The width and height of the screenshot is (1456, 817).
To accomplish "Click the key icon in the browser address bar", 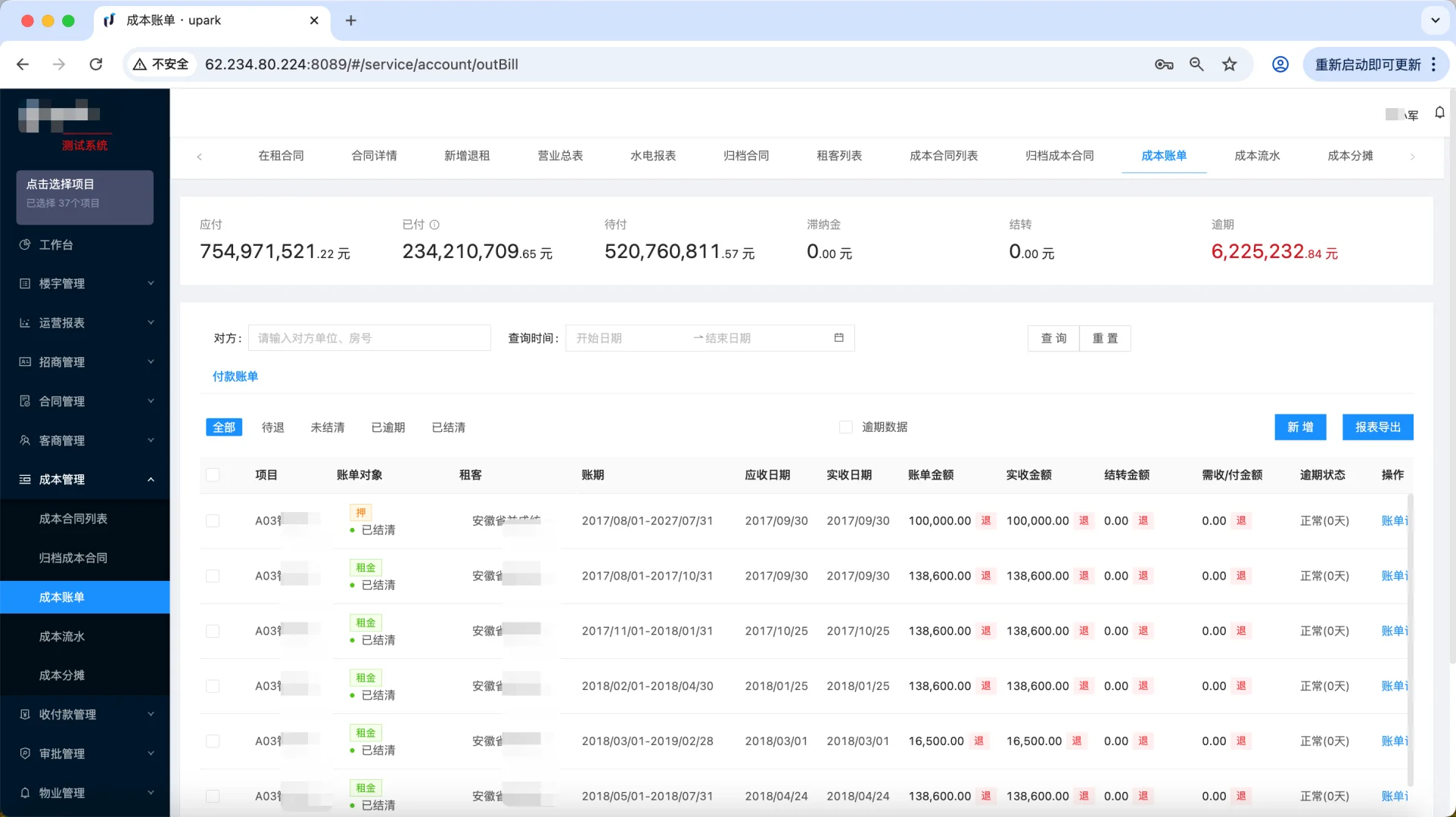I will (1163, 64).
